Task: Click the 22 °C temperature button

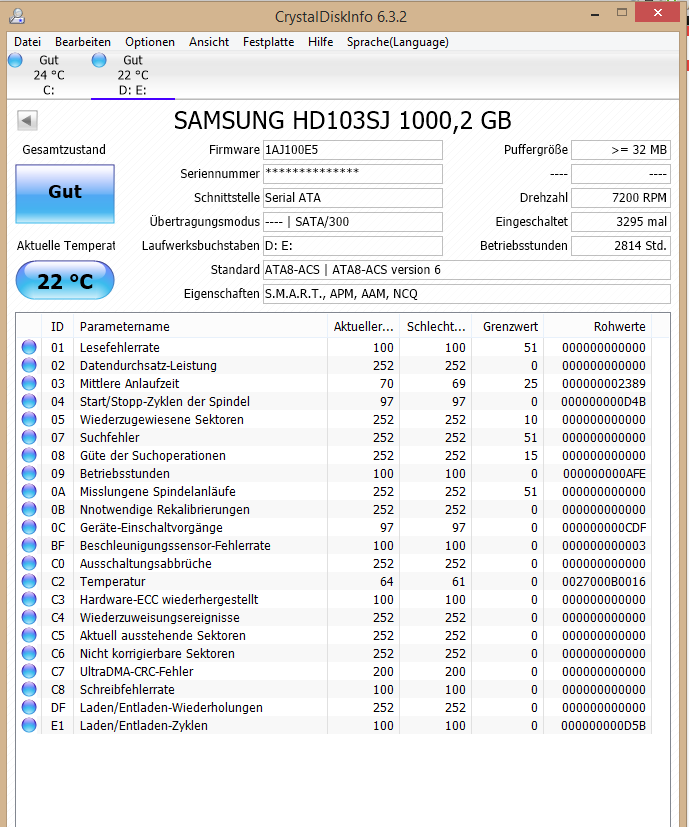Action: click(65, 281)
